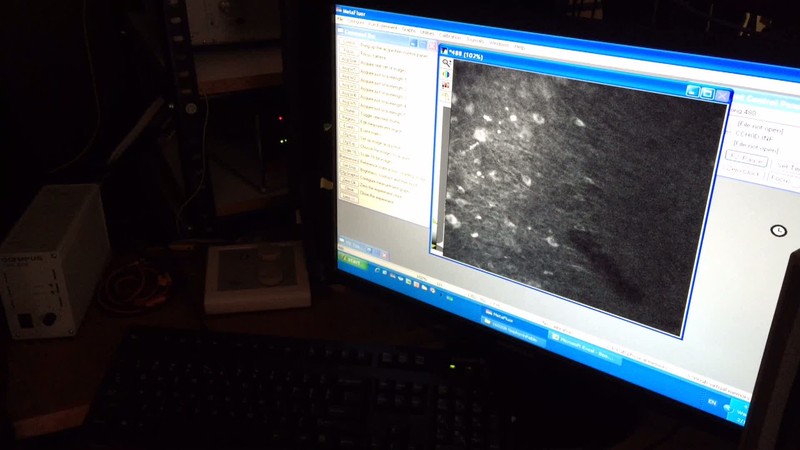
Task: Click Cfg Acq button to set up acquisition
Action: coord(349,135)
